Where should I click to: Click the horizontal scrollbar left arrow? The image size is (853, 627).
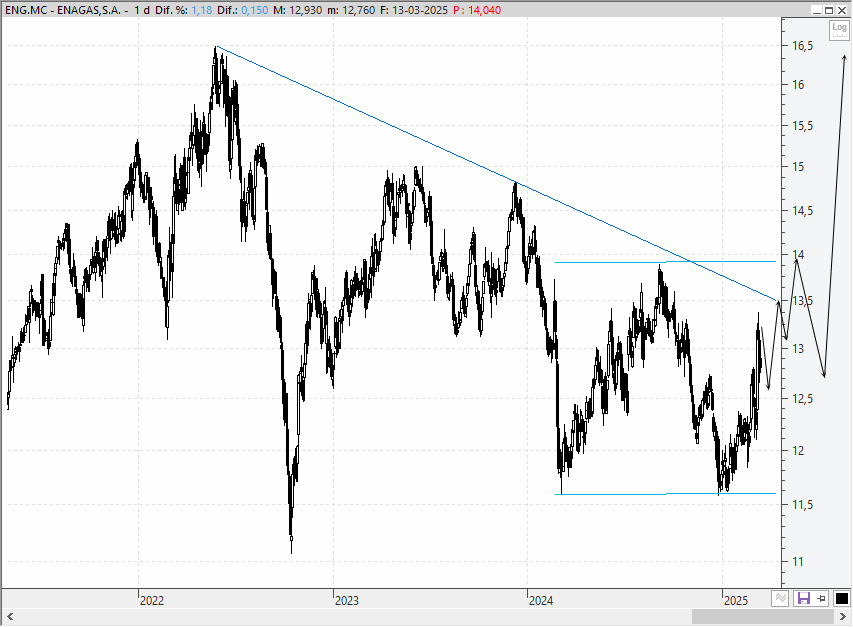click(9, 617)
